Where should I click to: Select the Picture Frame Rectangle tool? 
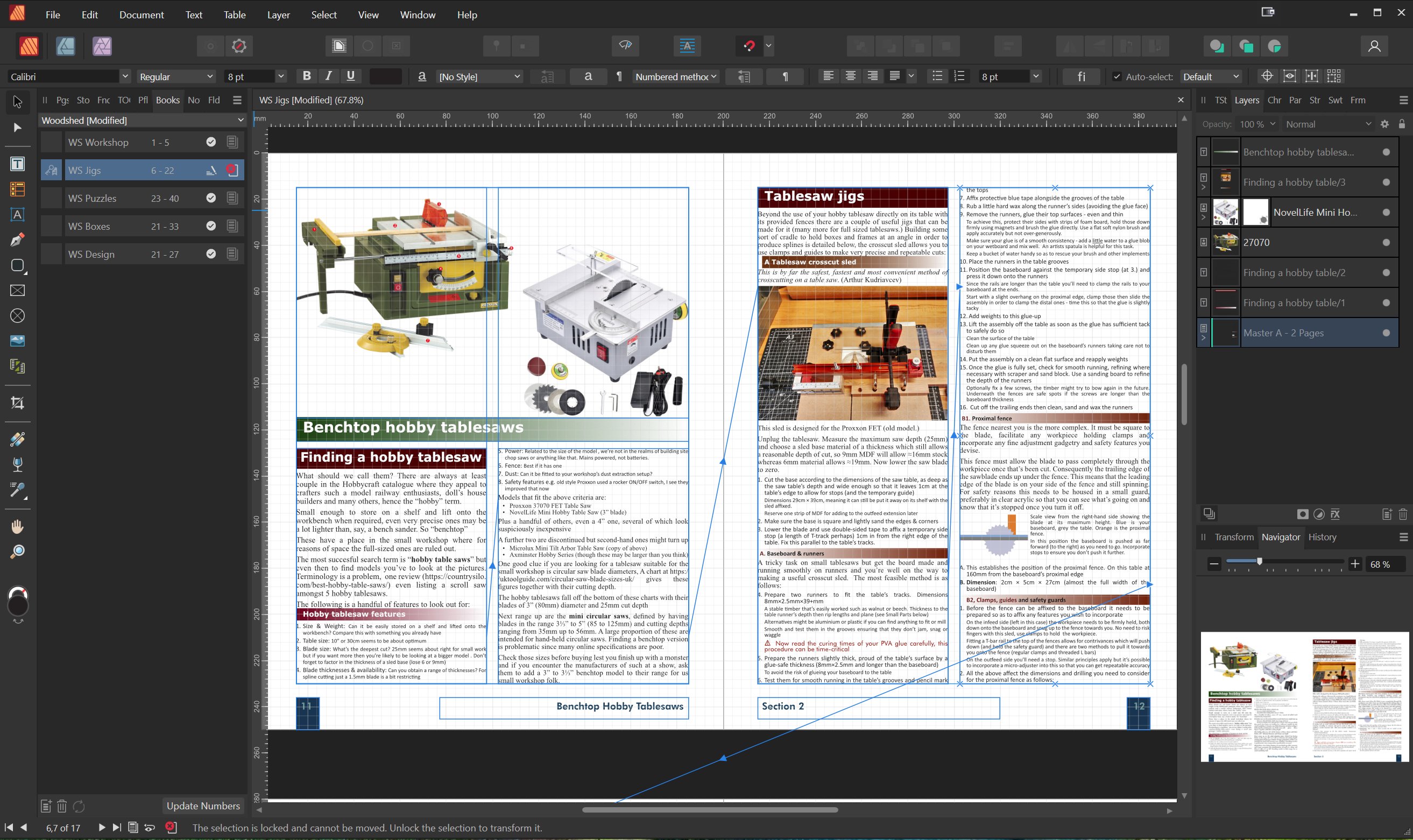18,291
